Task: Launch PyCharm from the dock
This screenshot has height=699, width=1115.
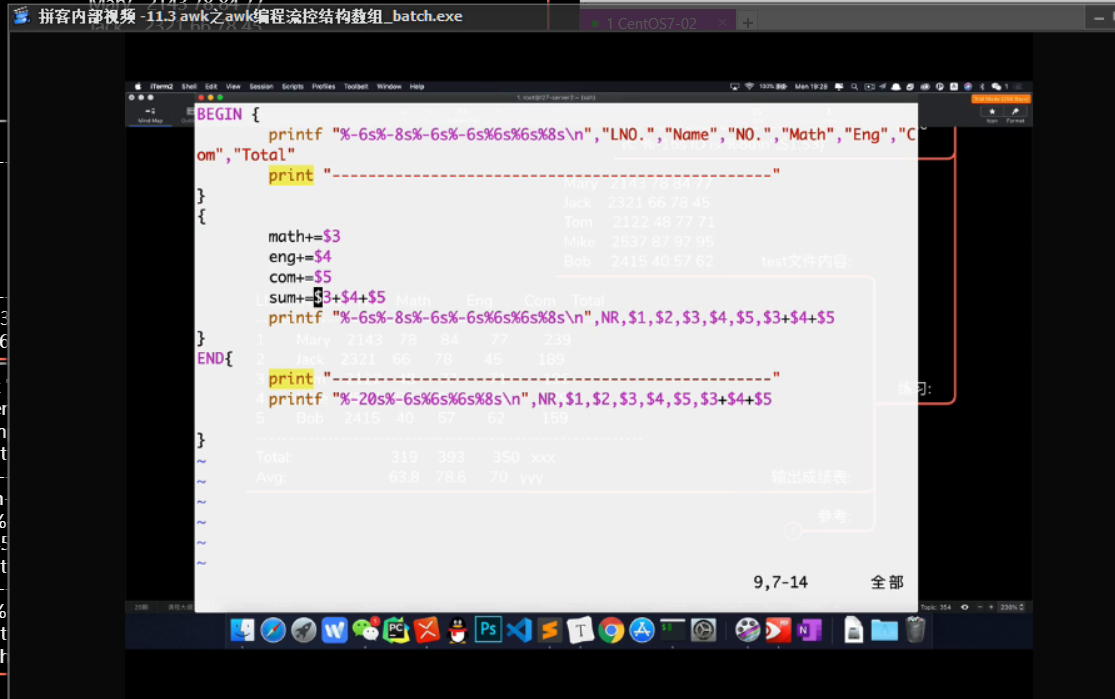Action: [x=396, y=630]
